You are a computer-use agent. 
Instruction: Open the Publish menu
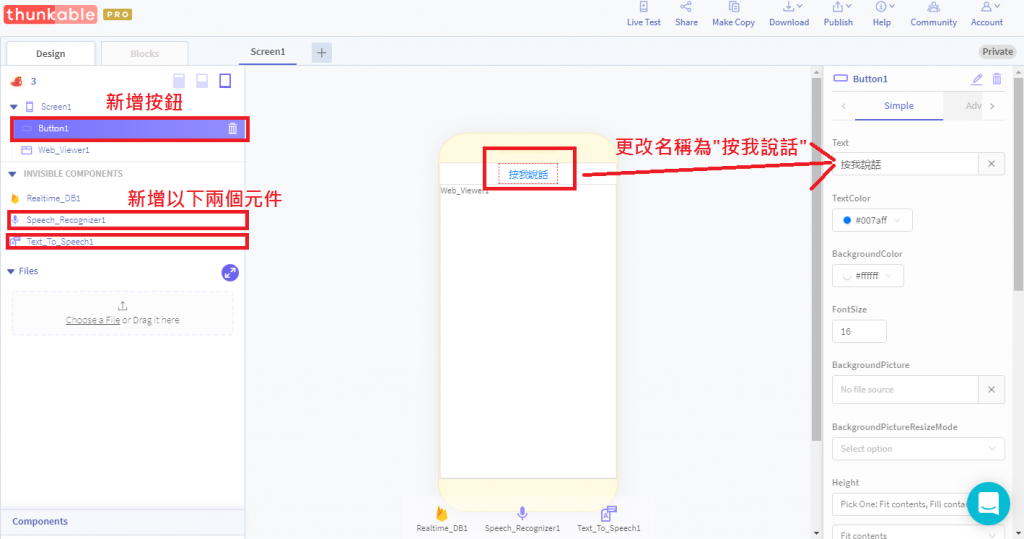click(x=838, y=14)
